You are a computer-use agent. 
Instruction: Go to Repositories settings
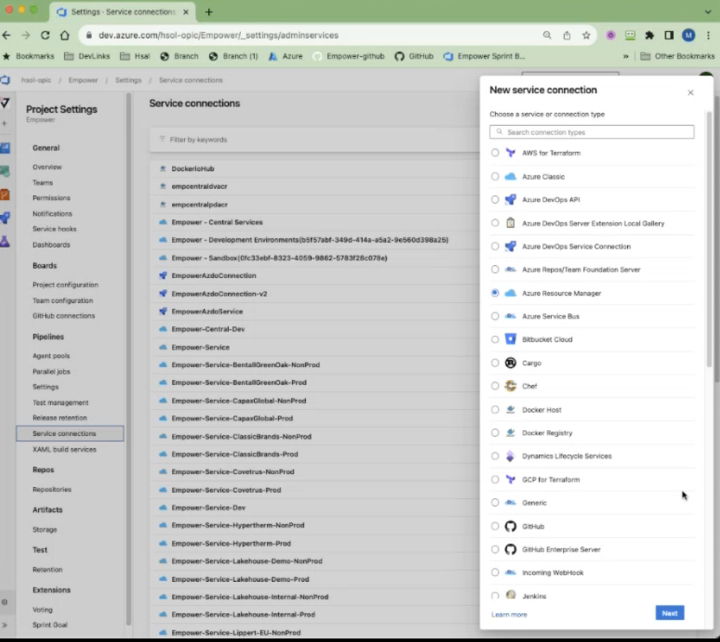[x=52, y=490]
